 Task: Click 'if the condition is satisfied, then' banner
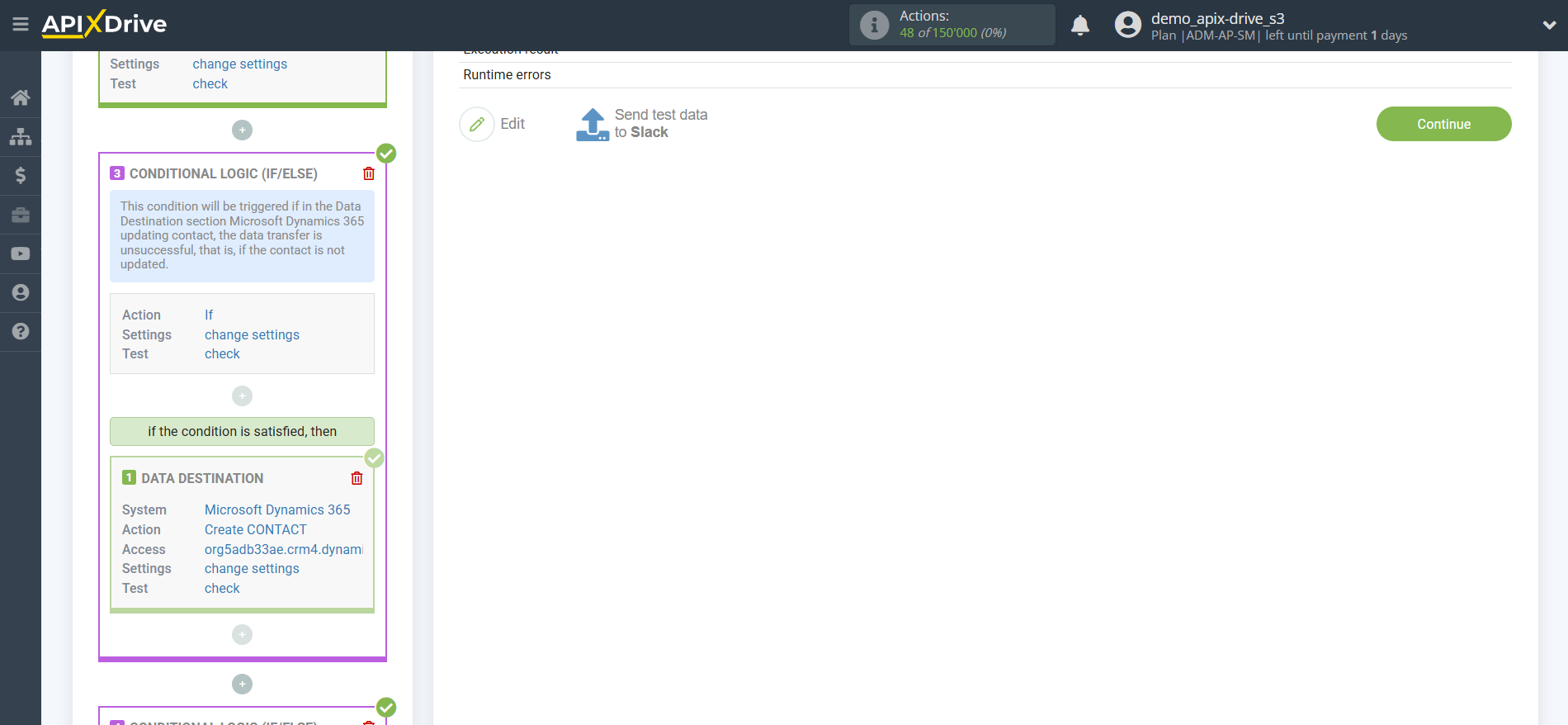pos(242,431)
